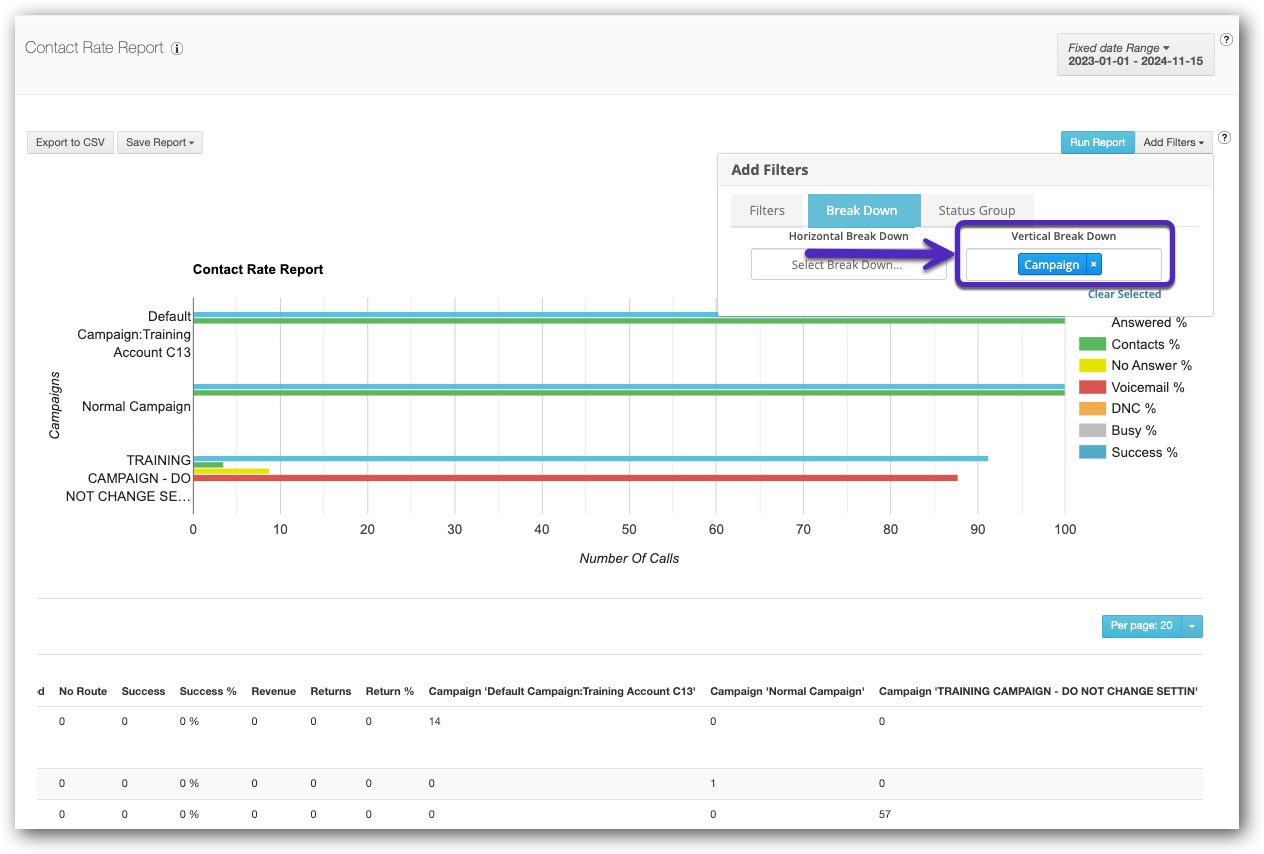Remove the Campaign tag with its x icon
The height and width of the screenshot is (854, 1264).
[x=1094, y=265]
